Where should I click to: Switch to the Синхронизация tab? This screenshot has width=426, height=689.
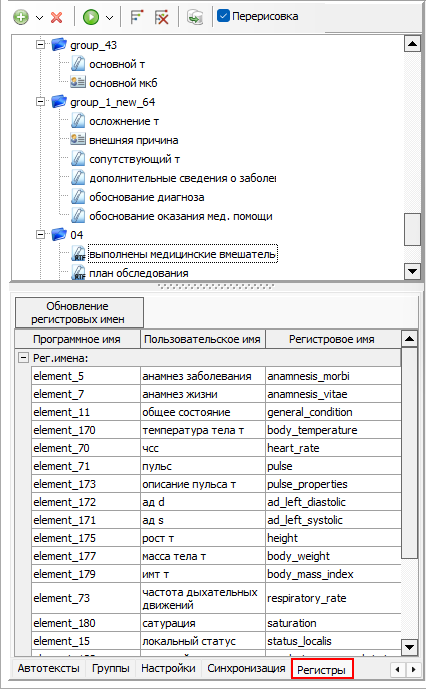pos(246,668)
